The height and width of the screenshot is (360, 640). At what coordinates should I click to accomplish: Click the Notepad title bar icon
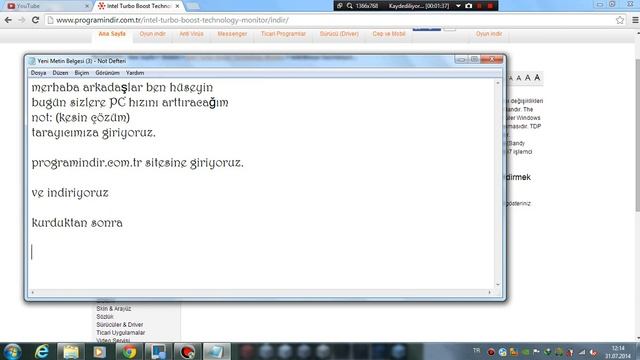[x=32, y=61]
